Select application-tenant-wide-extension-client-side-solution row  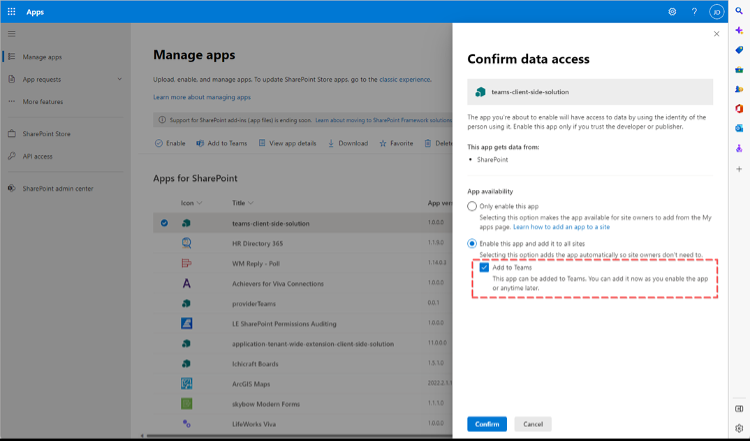pos(302,343)
